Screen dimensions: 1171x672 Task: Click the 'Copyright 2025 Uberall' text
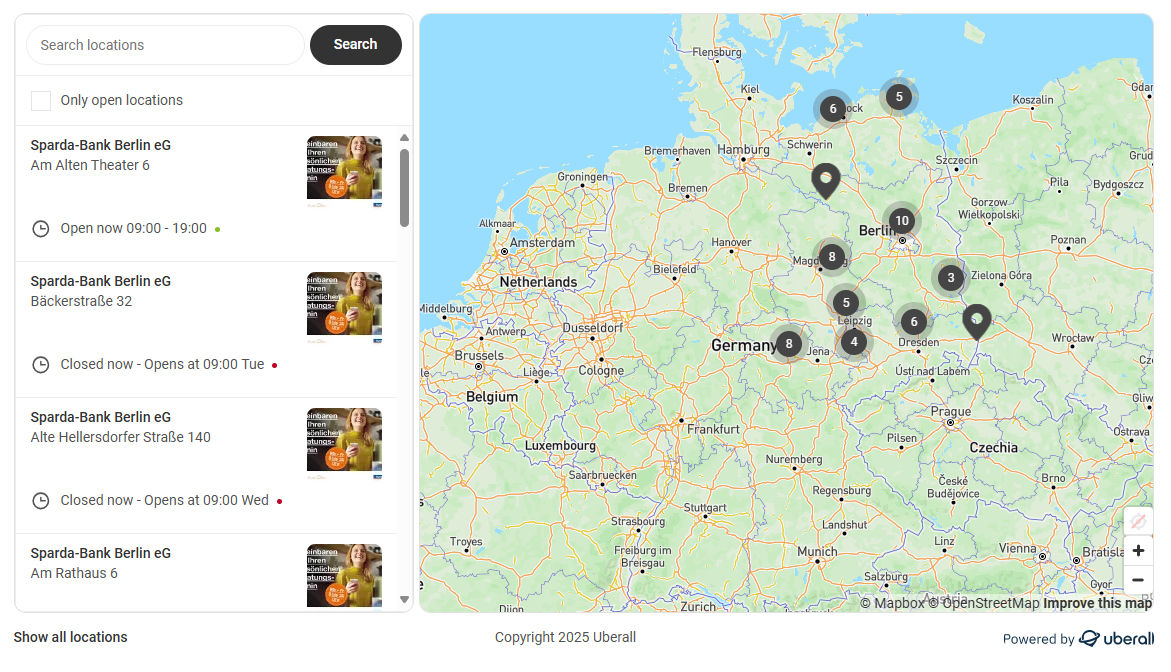click(x=565, y=637)
